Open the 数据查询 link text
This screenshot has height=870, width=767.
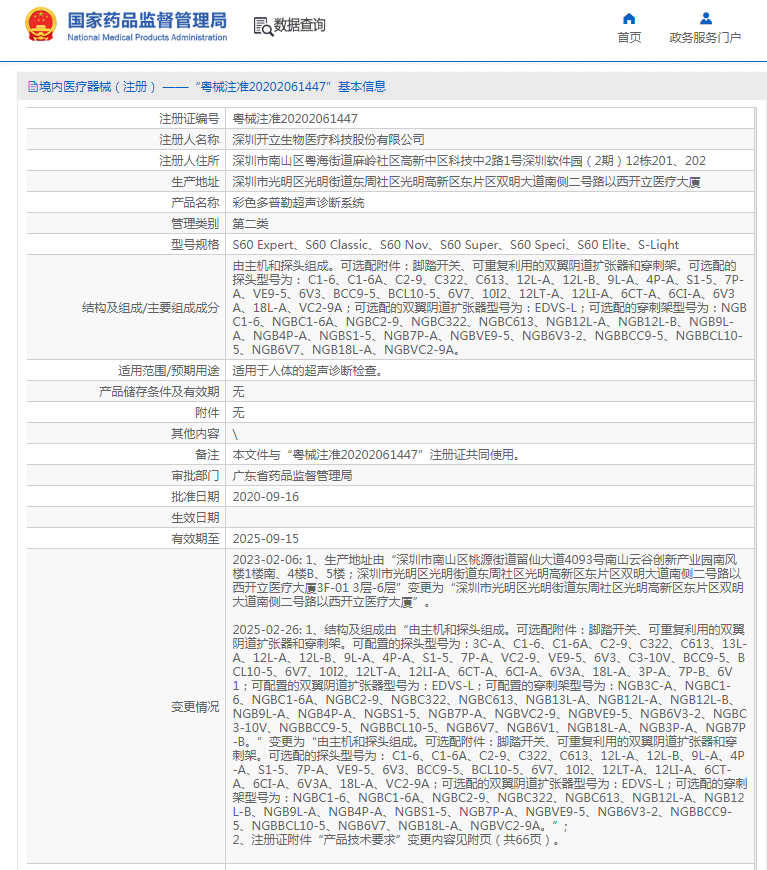click(300, 25)
